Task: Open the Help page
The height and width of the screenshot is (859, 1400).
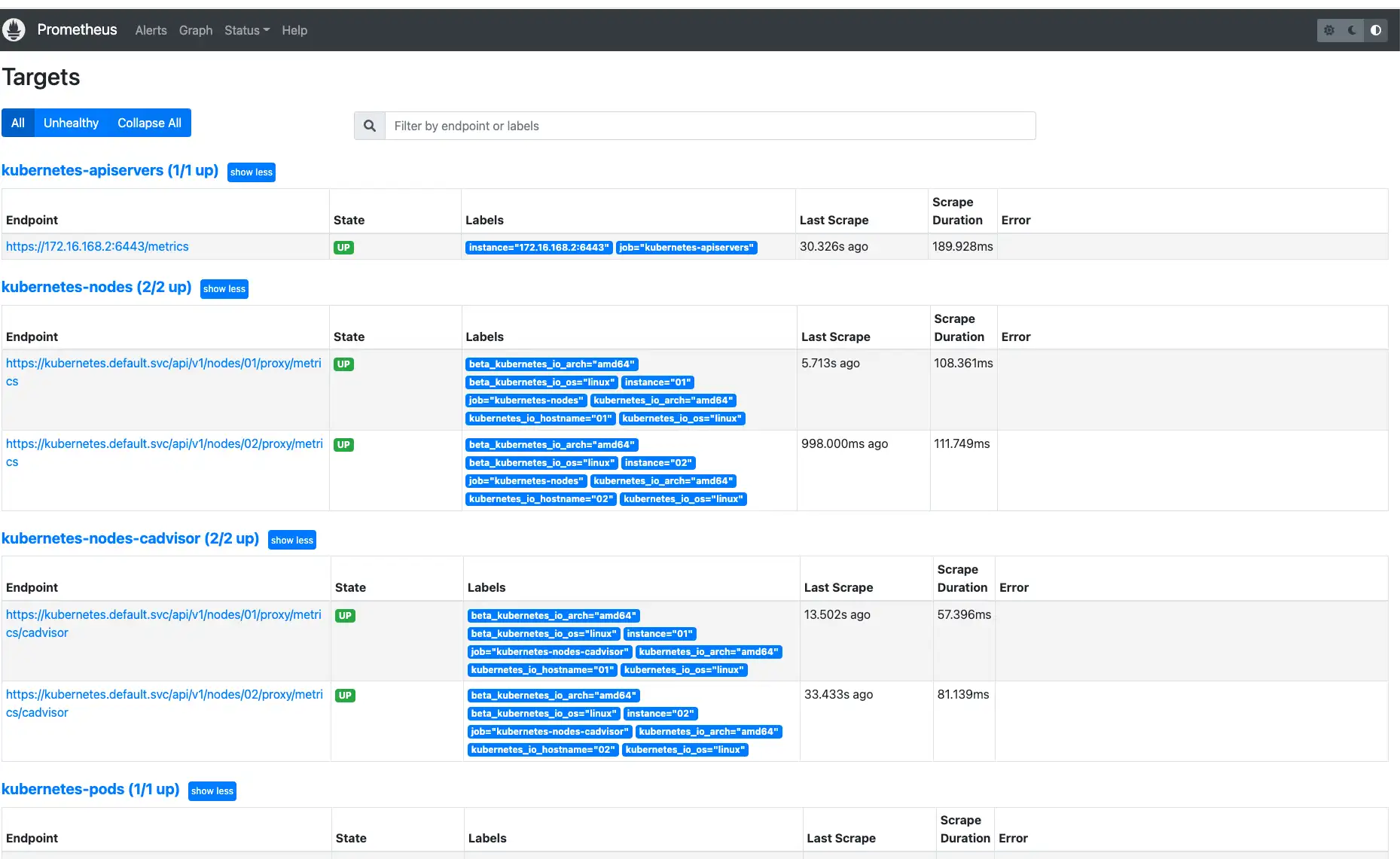Action: click(x=294, y=30)
